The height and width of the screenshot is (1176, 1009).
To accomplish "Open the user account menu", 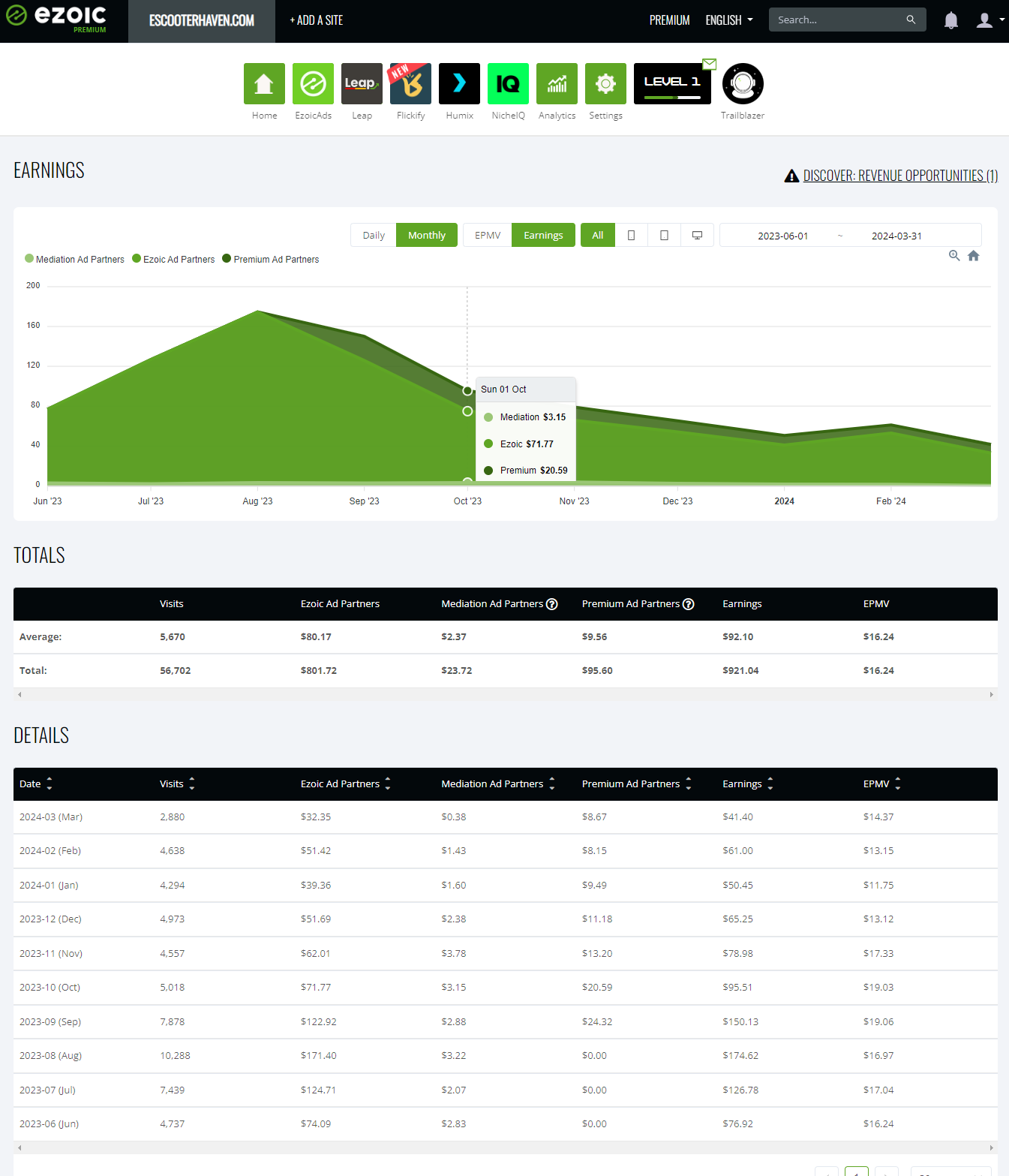I will [x=989, y=20].
